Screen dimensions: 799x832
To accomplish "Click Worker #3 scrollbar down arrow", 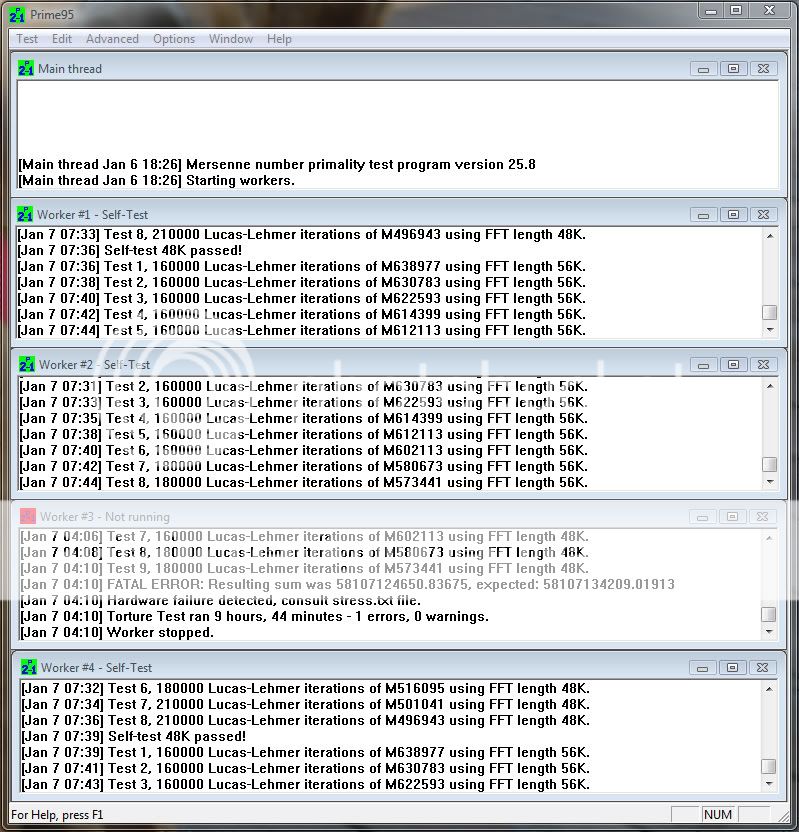I will click(x=769, y=632).
